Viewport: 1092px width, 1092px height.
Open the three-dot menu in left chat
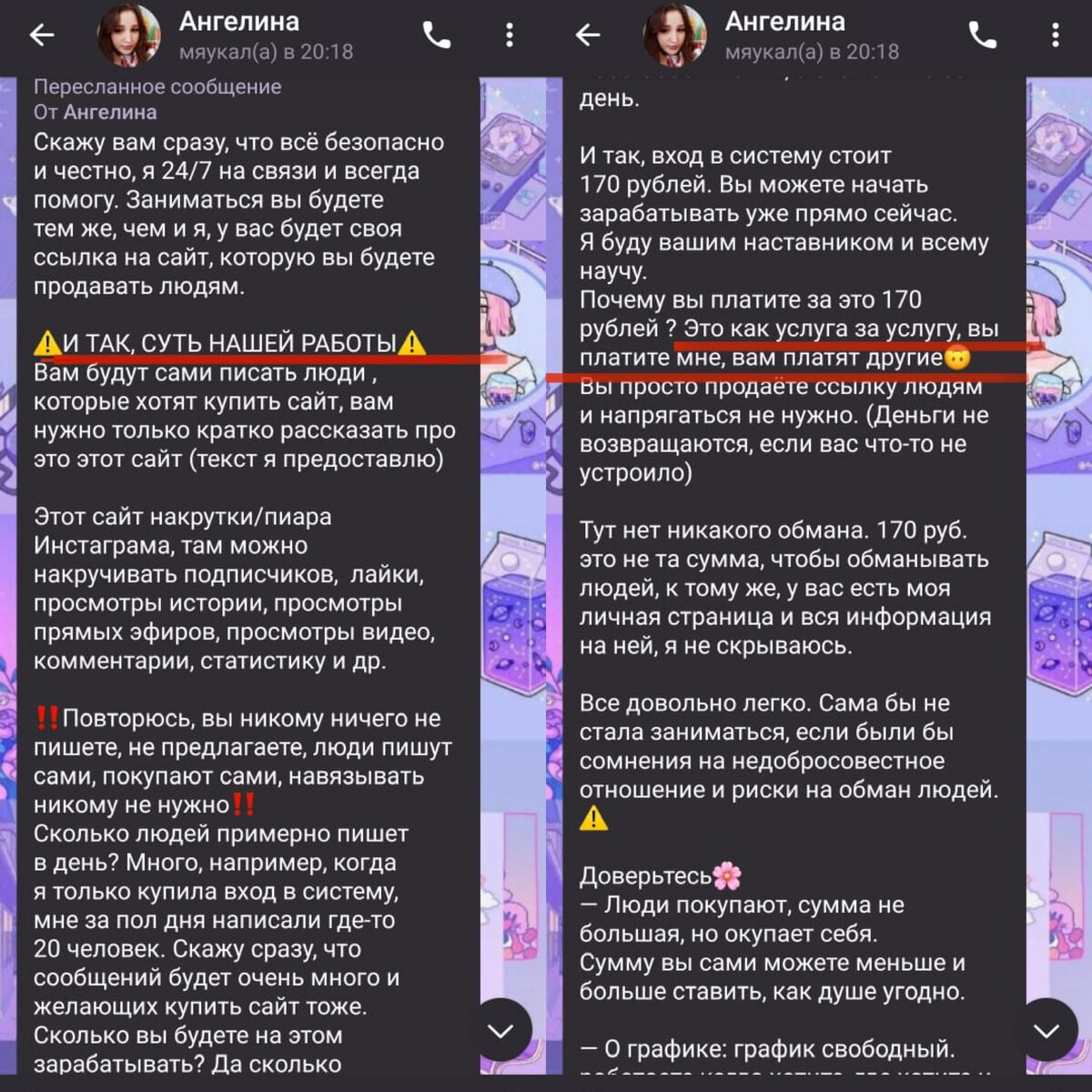pos(510,35)
